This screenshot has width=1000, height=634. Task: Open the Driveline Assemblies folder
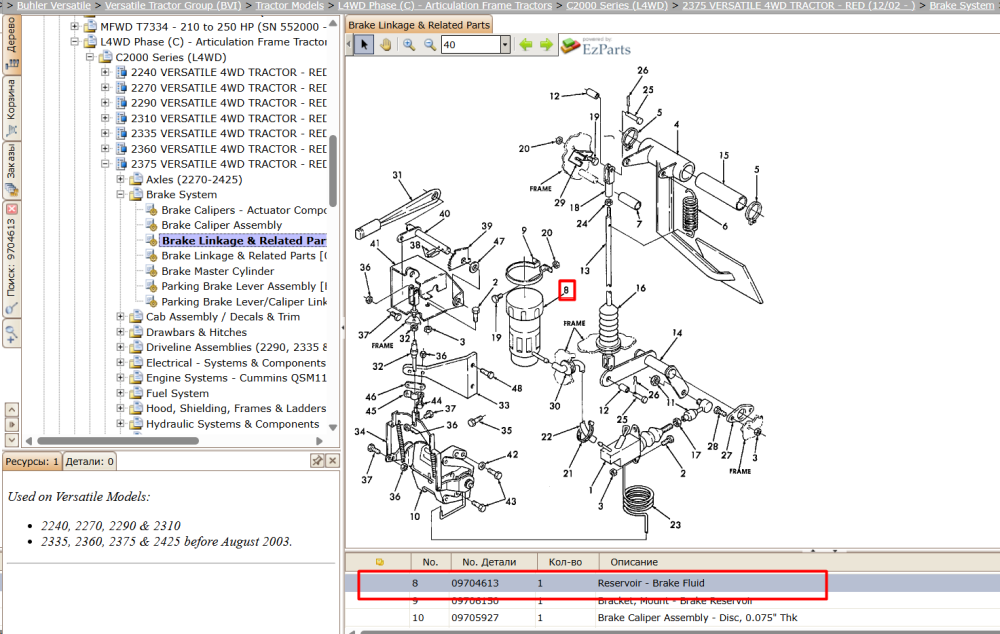236,347
